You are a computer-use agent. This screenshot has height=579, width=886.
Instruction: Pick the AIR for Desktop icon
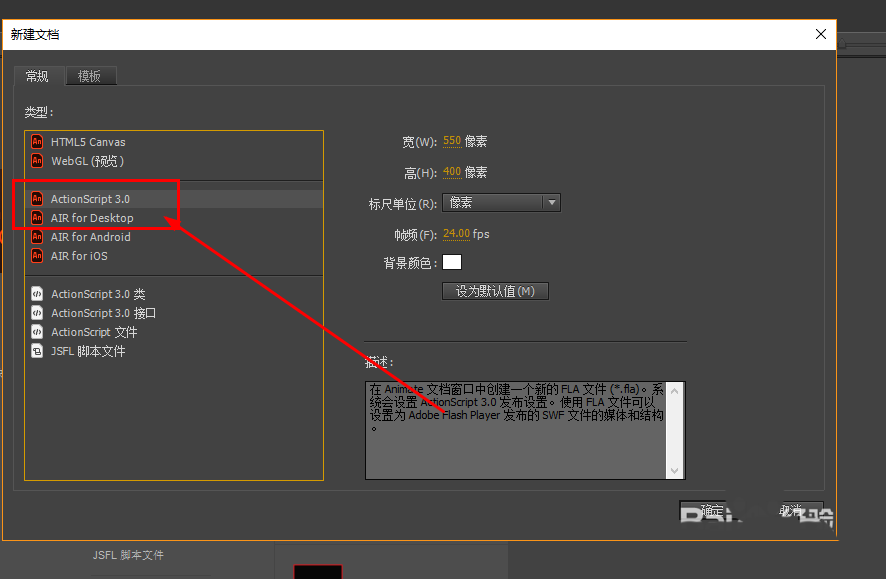(x=37, y=217)
